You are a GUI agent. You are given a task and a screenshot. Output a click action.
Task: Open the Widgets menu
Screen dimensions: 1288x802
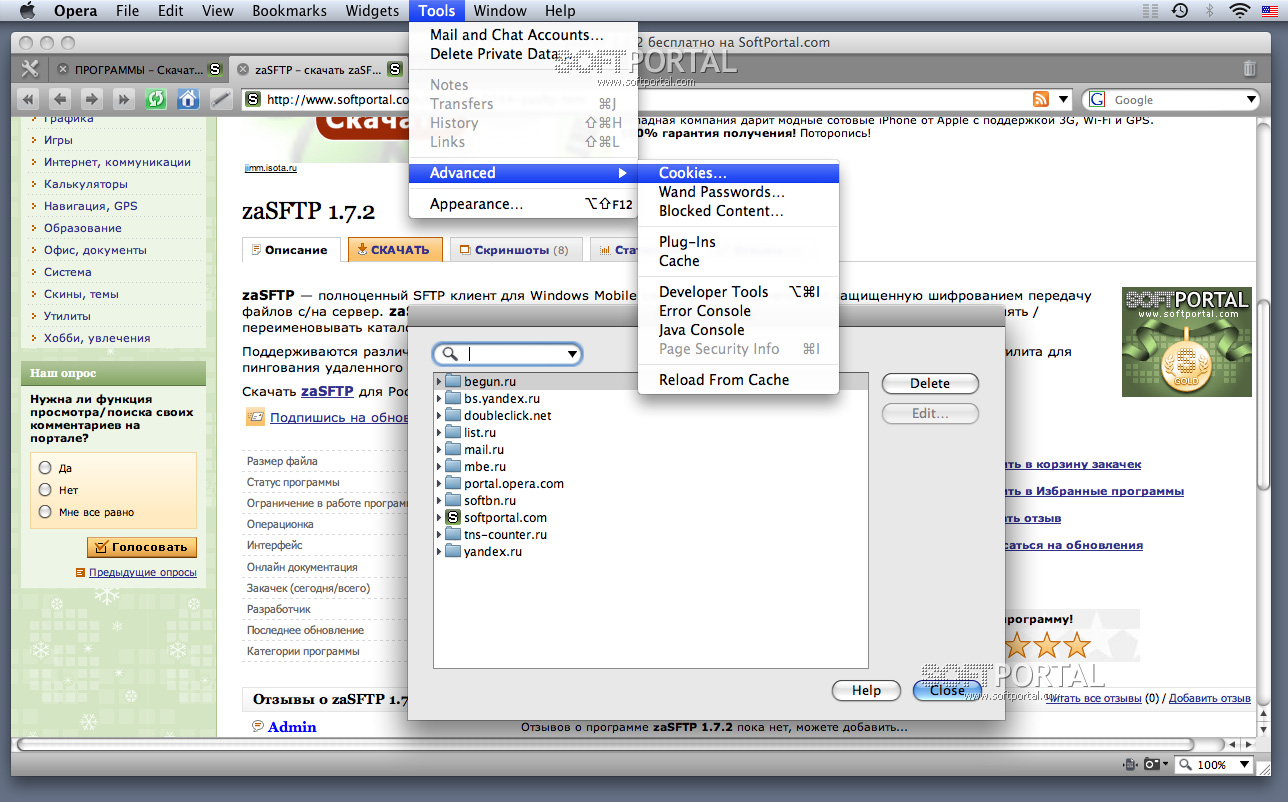pos(372,11)
